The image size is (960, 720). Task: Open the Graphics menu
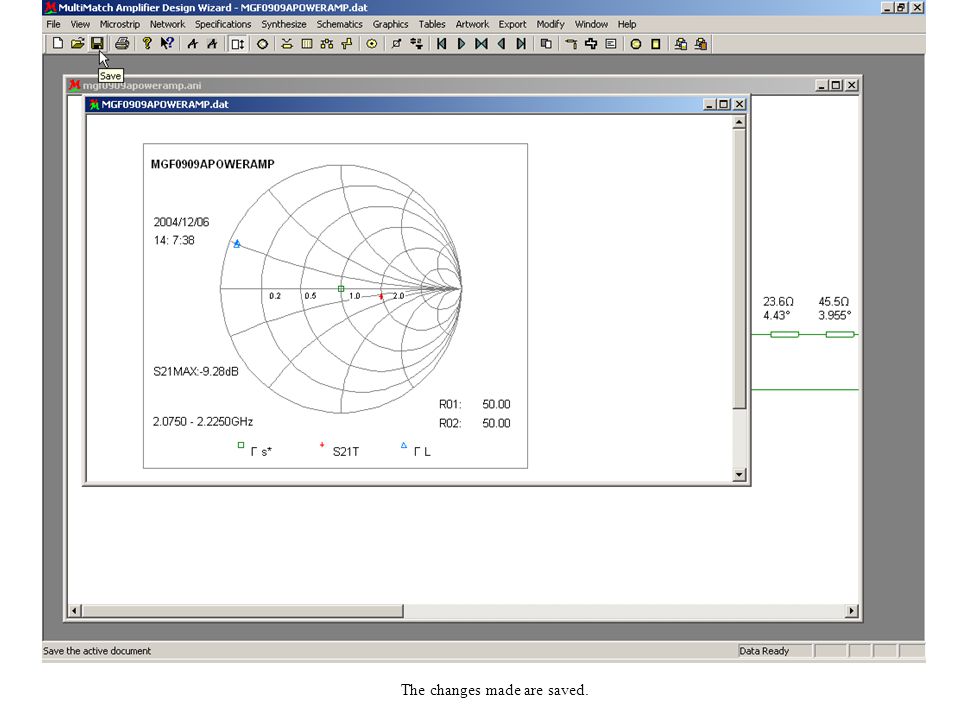390,24
